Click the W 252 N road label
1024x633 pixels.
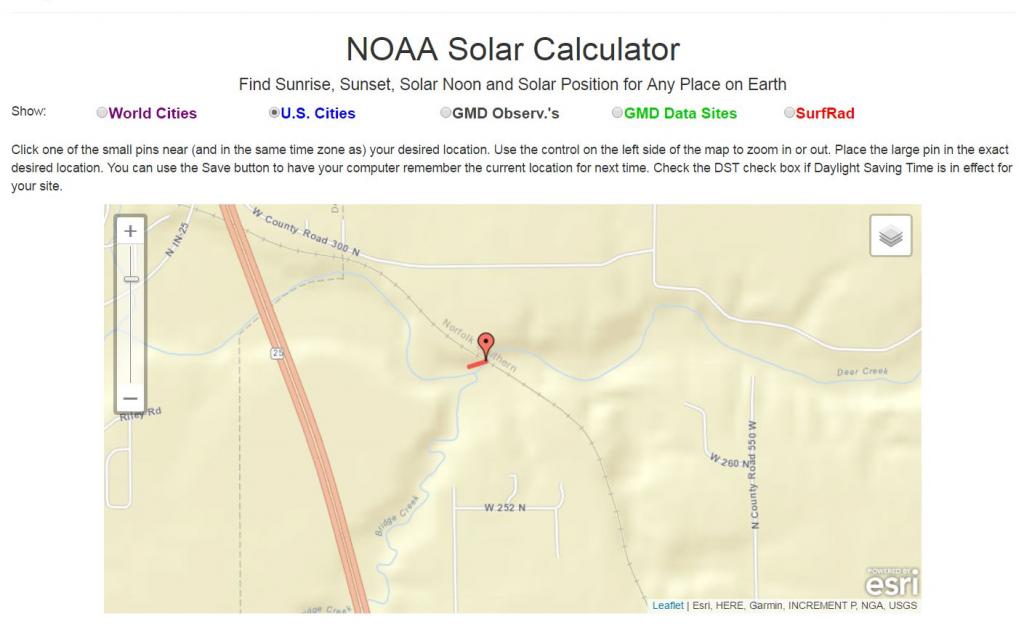click(505, 507)
